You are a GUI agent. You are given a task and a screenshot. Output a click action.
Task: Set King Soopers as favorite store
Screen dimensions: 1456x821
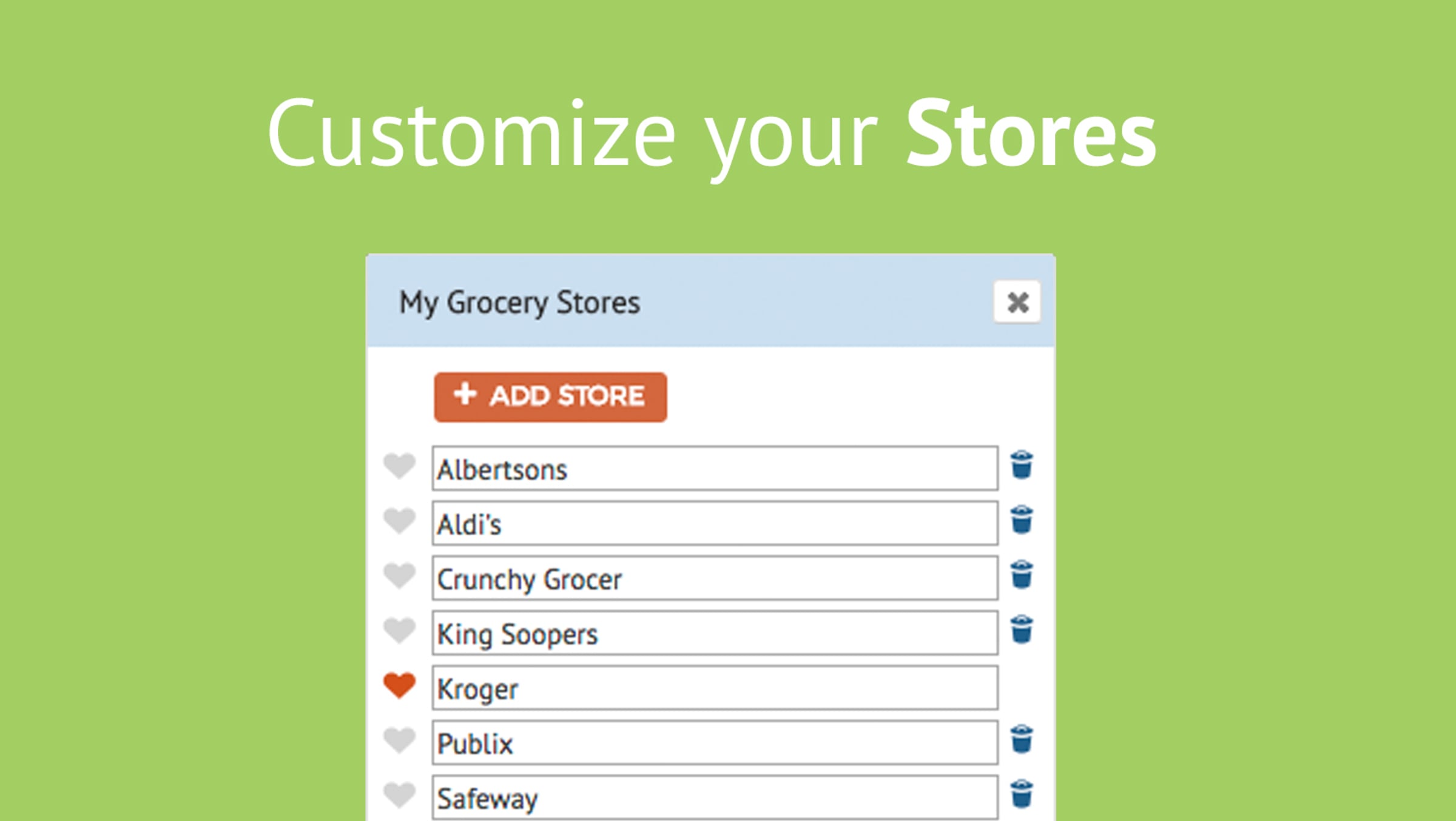(399, 631)
